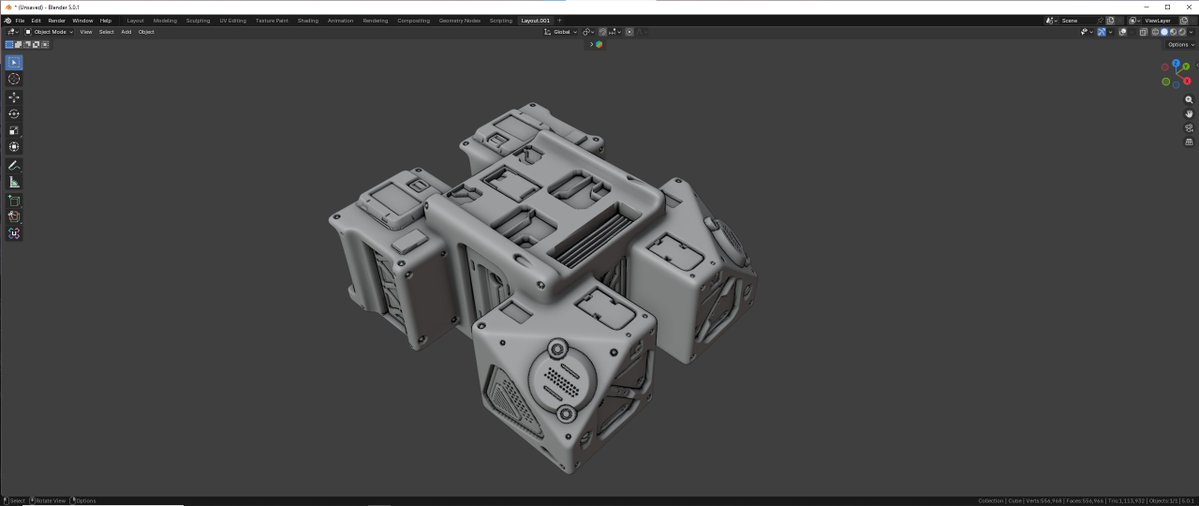Toggle snapping magnet icon

pyautogui.click(x=603, y=31)
